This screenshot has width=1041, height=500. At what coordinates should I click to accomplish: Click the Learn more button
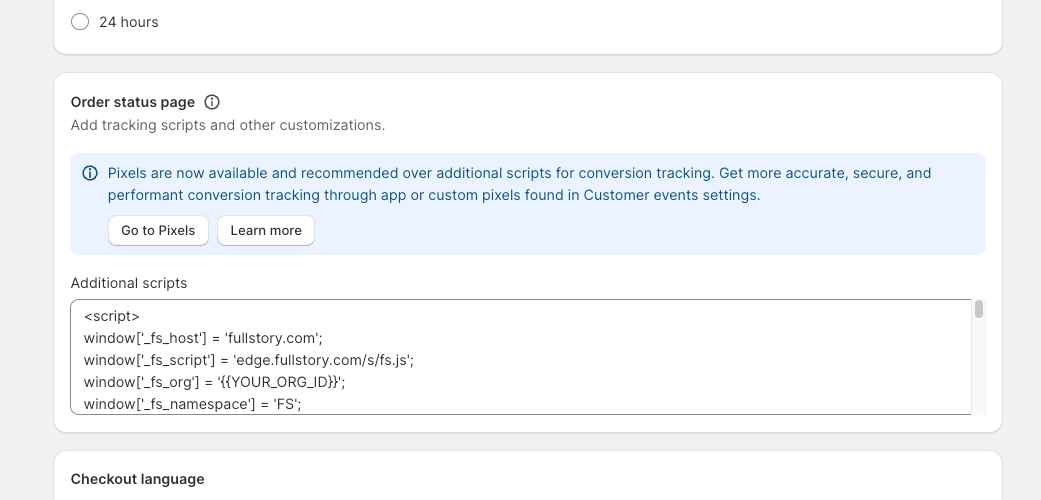pos(266,230)
